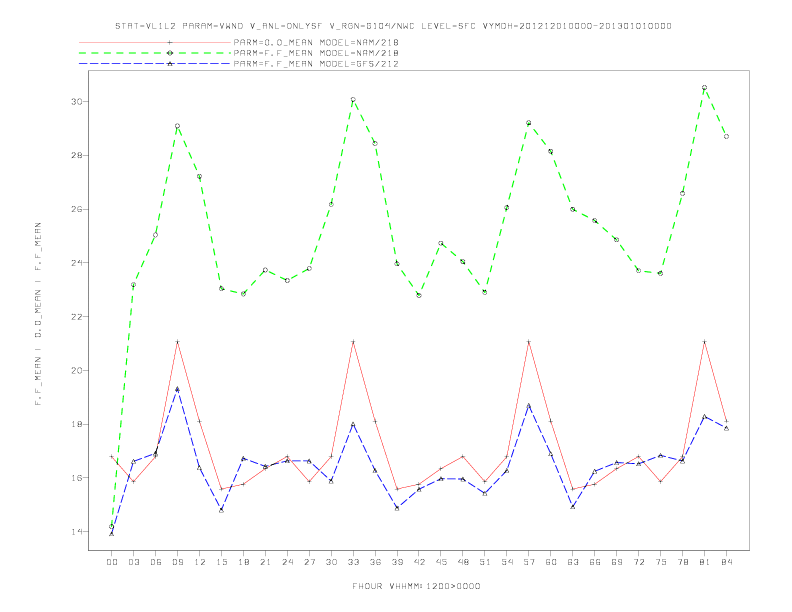Click x-axis forecast hour label 69
Image resolution: width=792 pixels, height=612 pixels.
click(x=617, y=562)
